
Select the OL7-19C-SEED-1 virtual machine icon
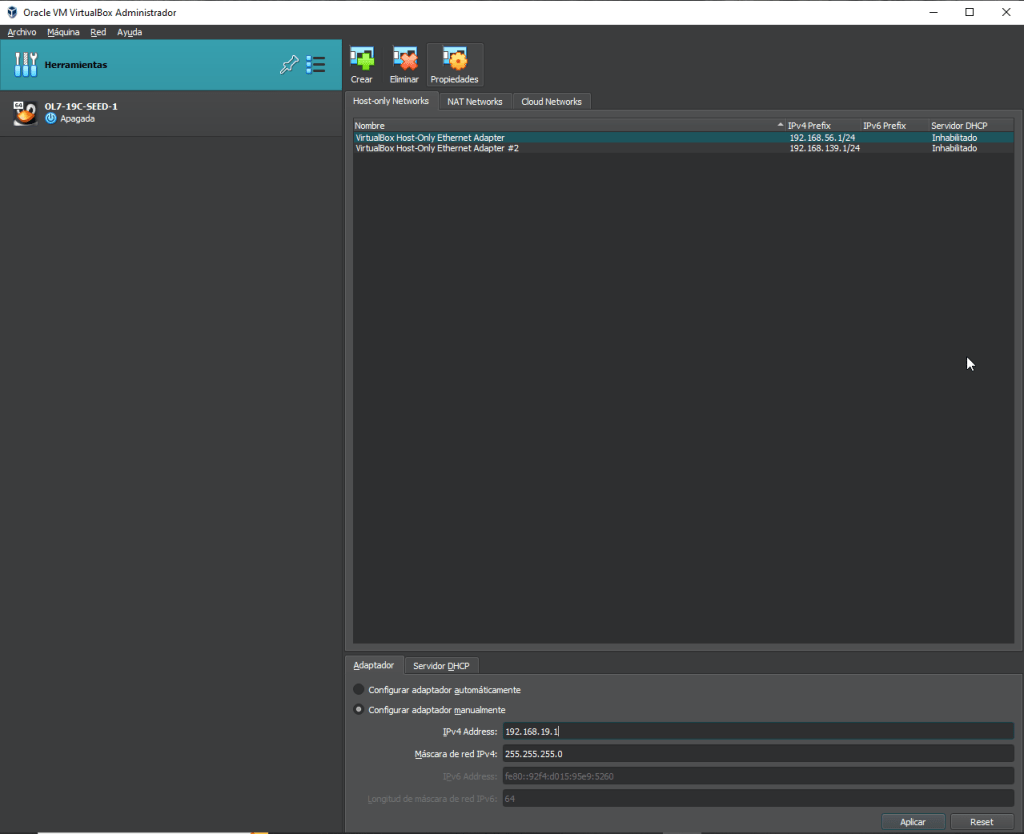point(25,112)
